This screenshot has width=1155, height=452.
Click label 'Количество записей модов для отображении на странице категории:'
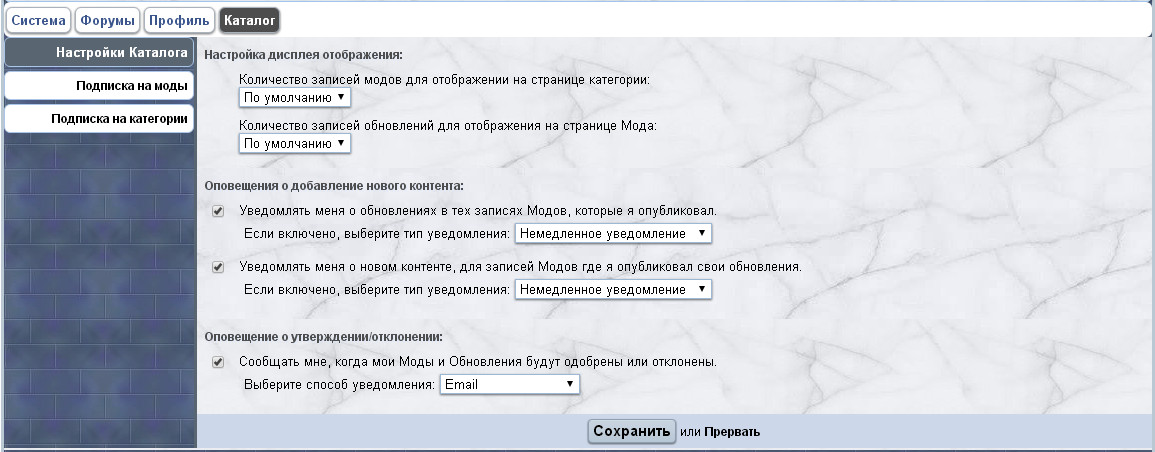tap(445, 80)
